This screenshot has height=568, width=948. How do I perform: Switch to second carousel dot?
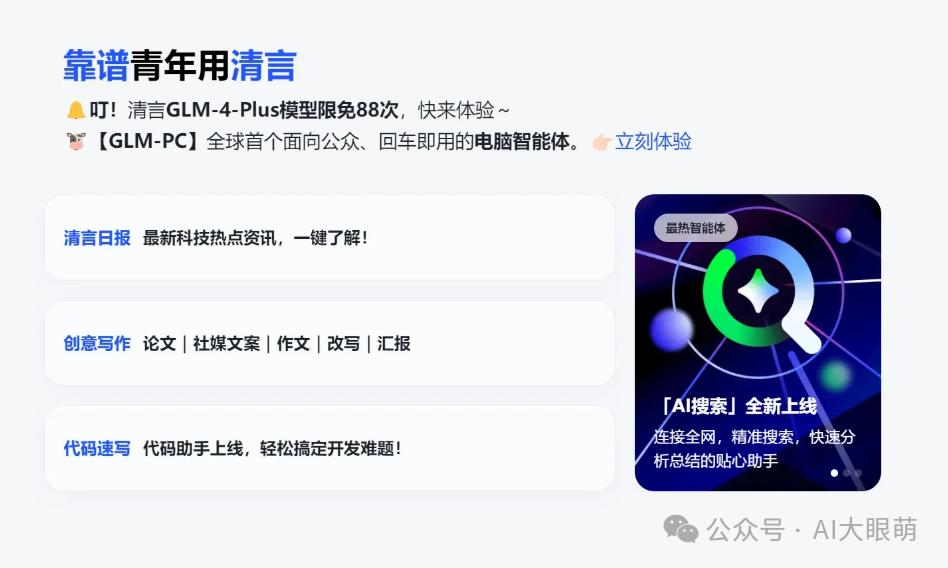pyautogui.click(x=846, y=473)
